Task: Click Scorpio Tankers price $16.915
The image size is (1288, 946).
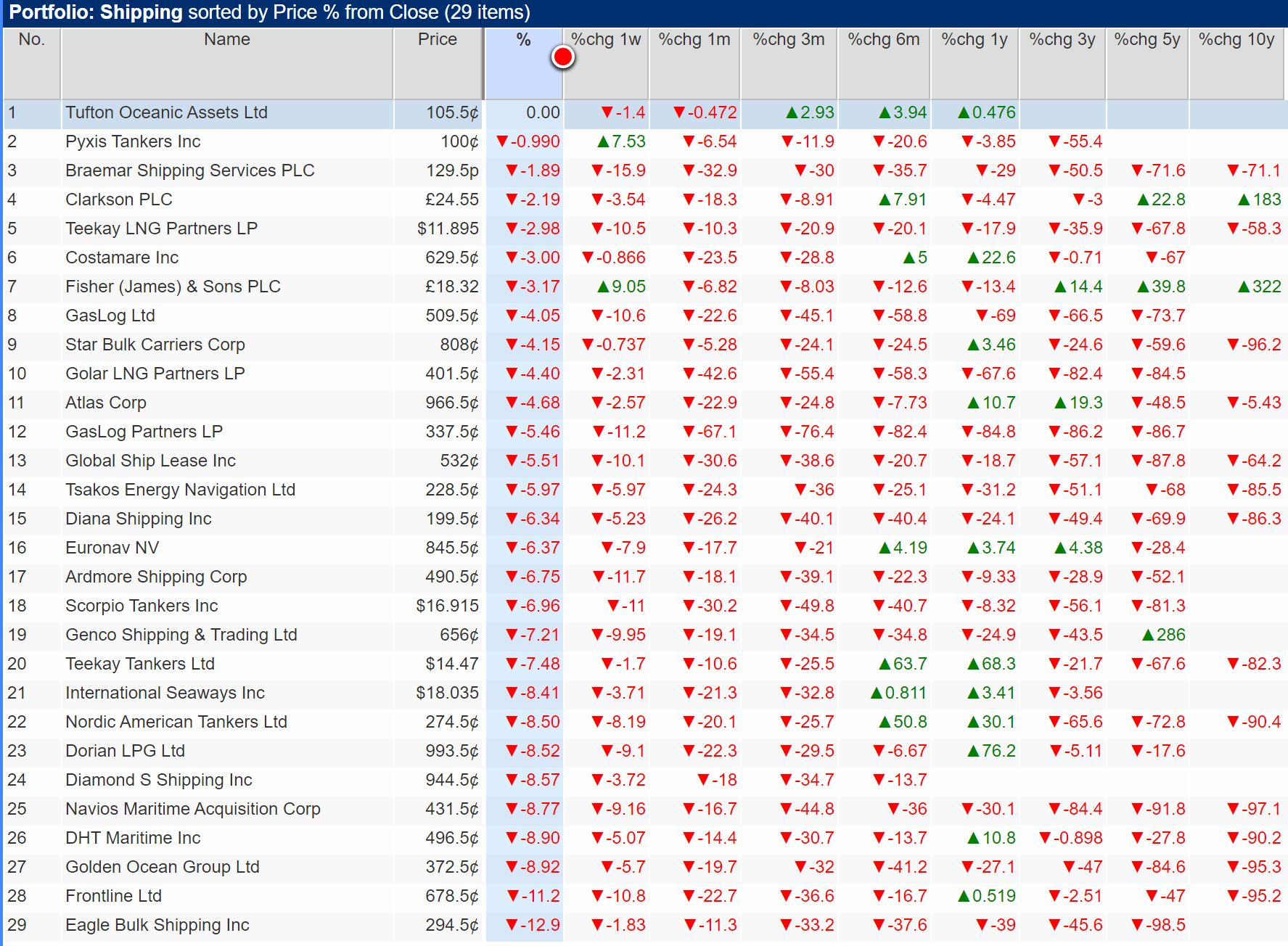Action: click(x=448, y=606)
